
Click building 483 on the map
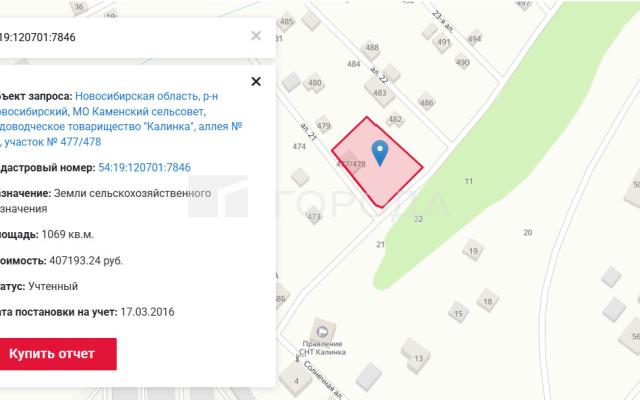tap(380, 92)
